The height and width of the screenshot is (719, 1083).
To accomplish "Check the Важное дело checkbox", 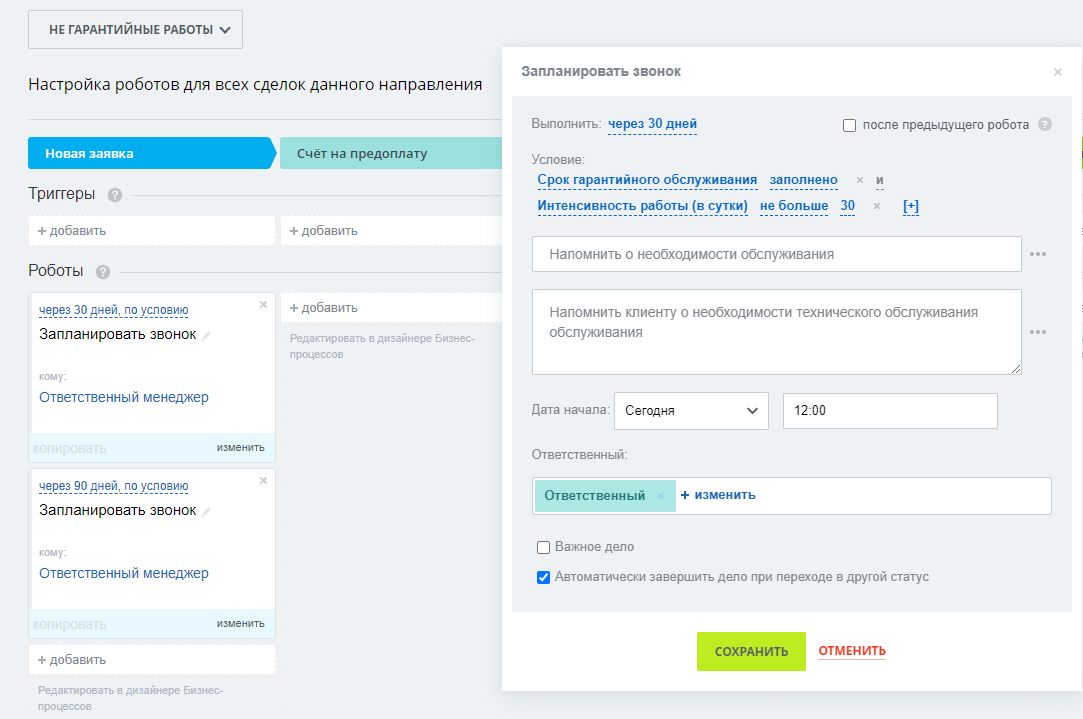I will coord(544,547).
